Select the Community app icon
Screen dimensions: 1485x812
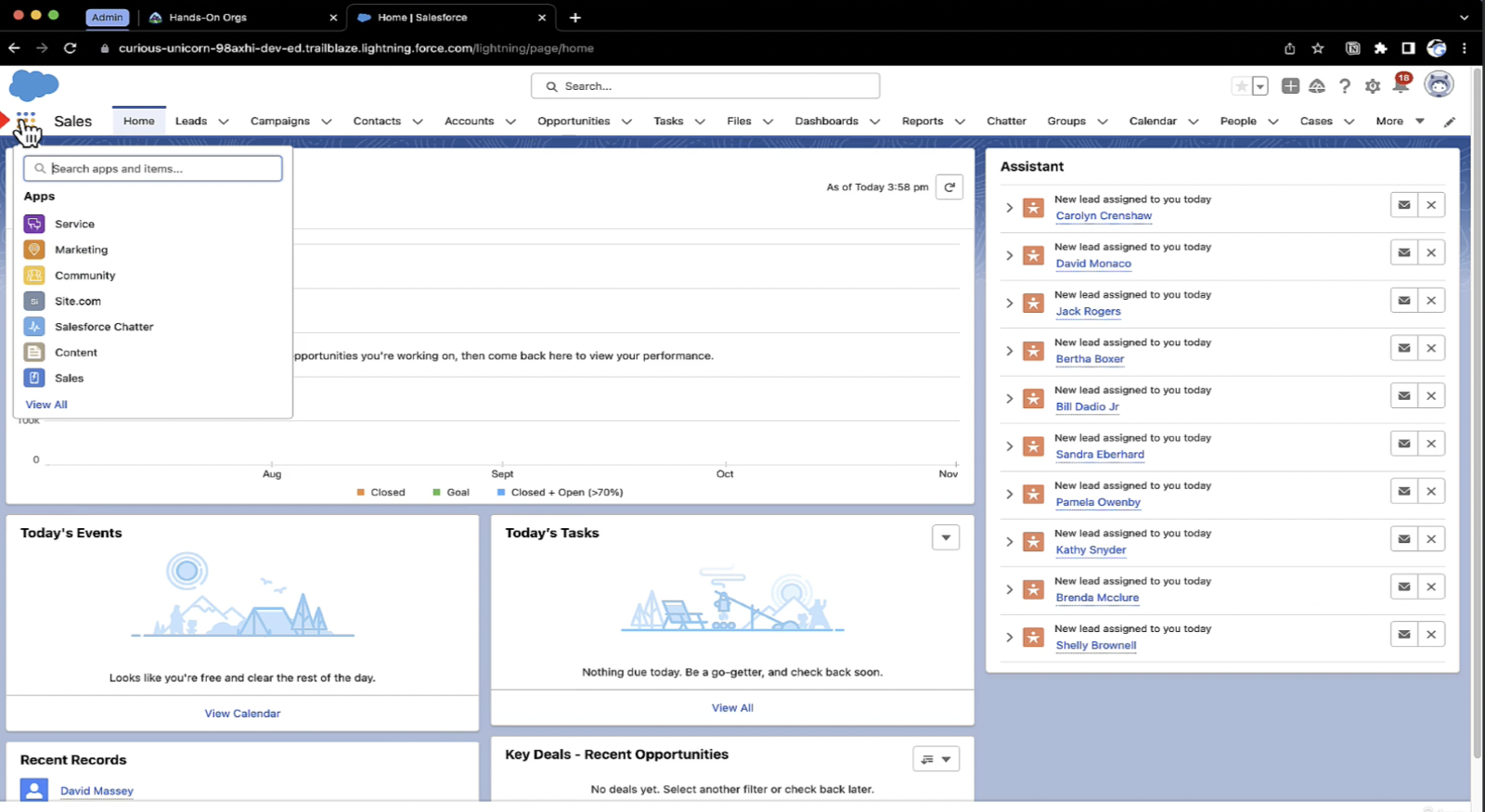pos(34,276)
